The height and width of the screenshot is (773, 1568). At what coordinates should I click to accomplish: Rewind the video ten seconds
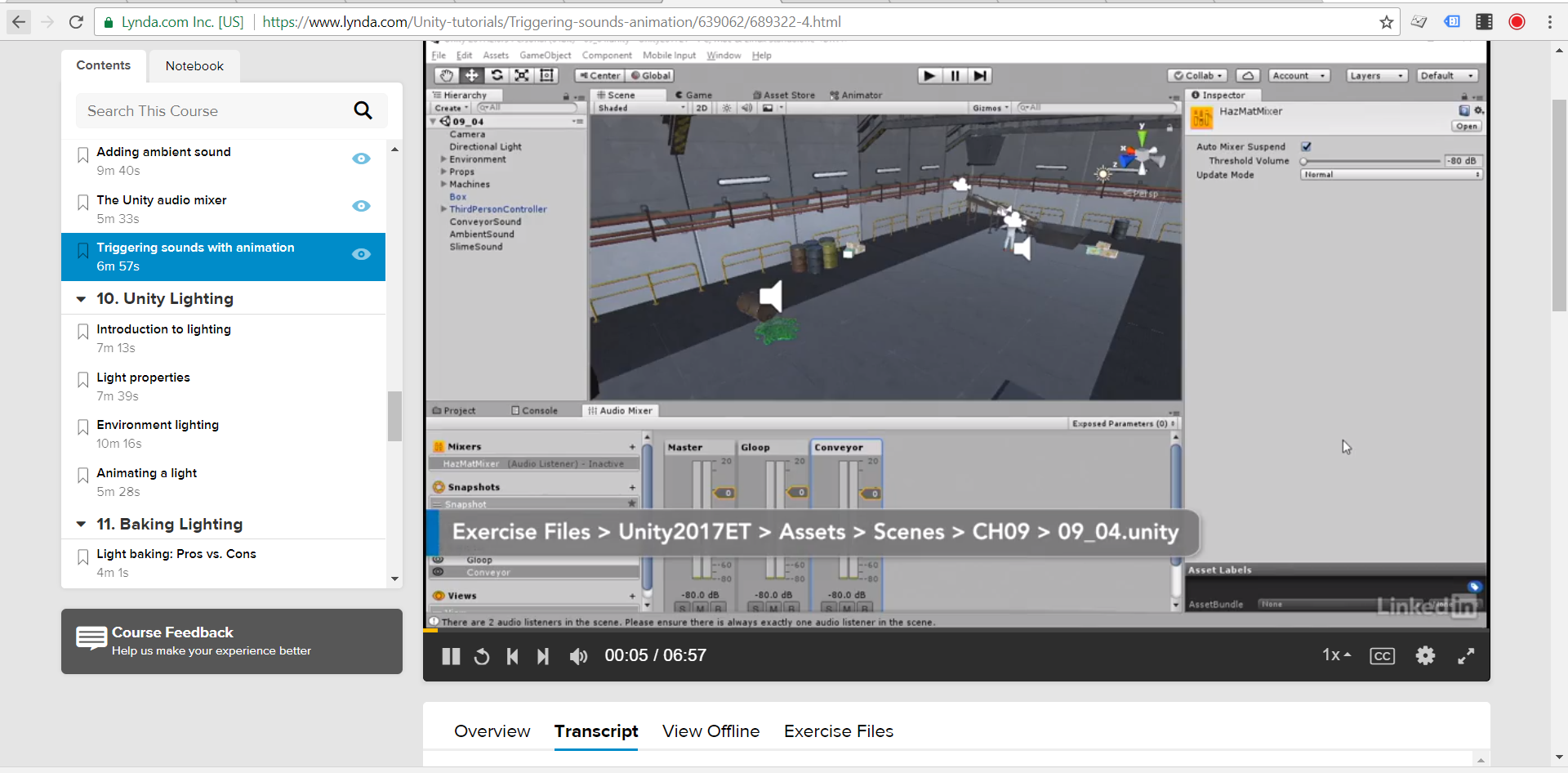(482, 656)
